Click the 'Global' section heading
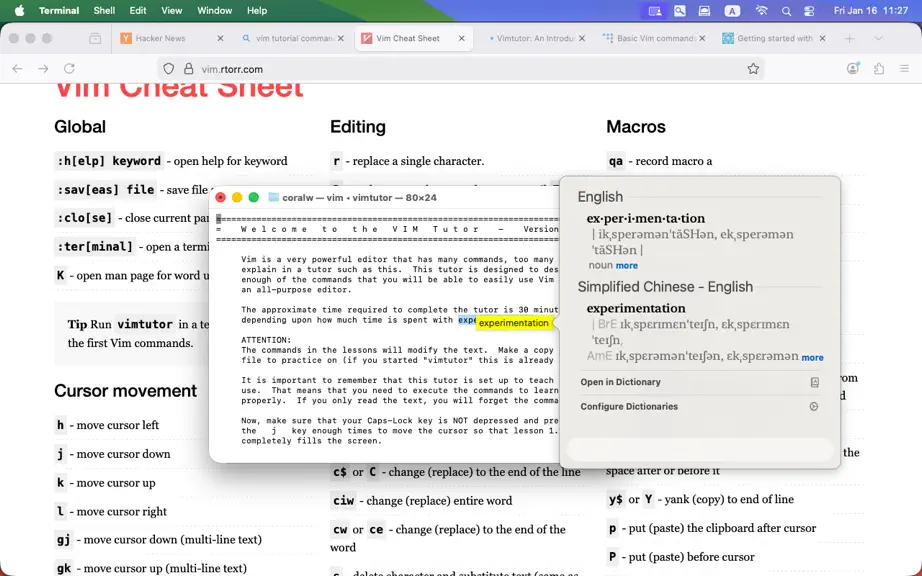The height and width of the screenshot is (576, 922). click(x=80, y=127)
